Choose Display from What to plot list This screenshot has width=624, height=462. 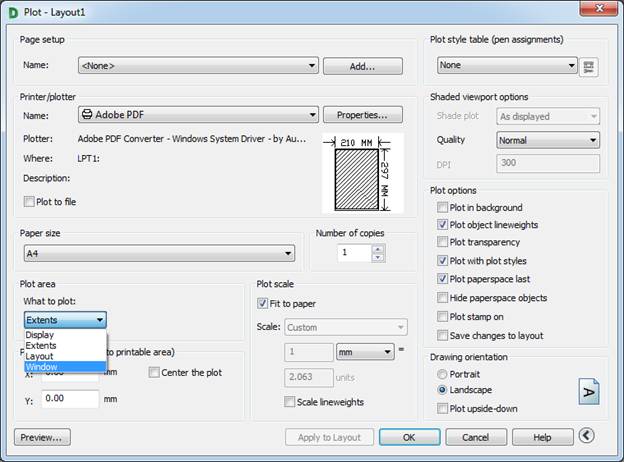[65, 335]
